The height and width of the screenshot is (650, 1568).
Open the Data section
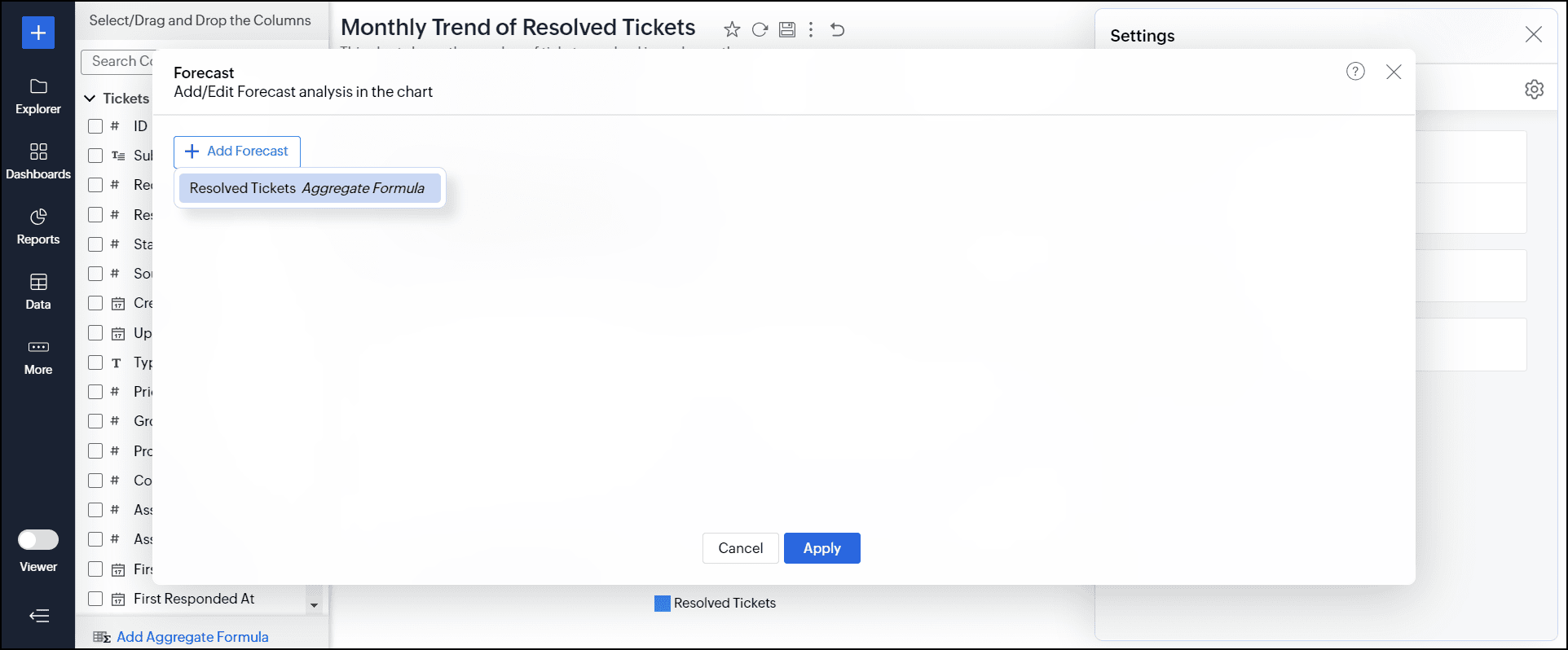pos(38,291)
